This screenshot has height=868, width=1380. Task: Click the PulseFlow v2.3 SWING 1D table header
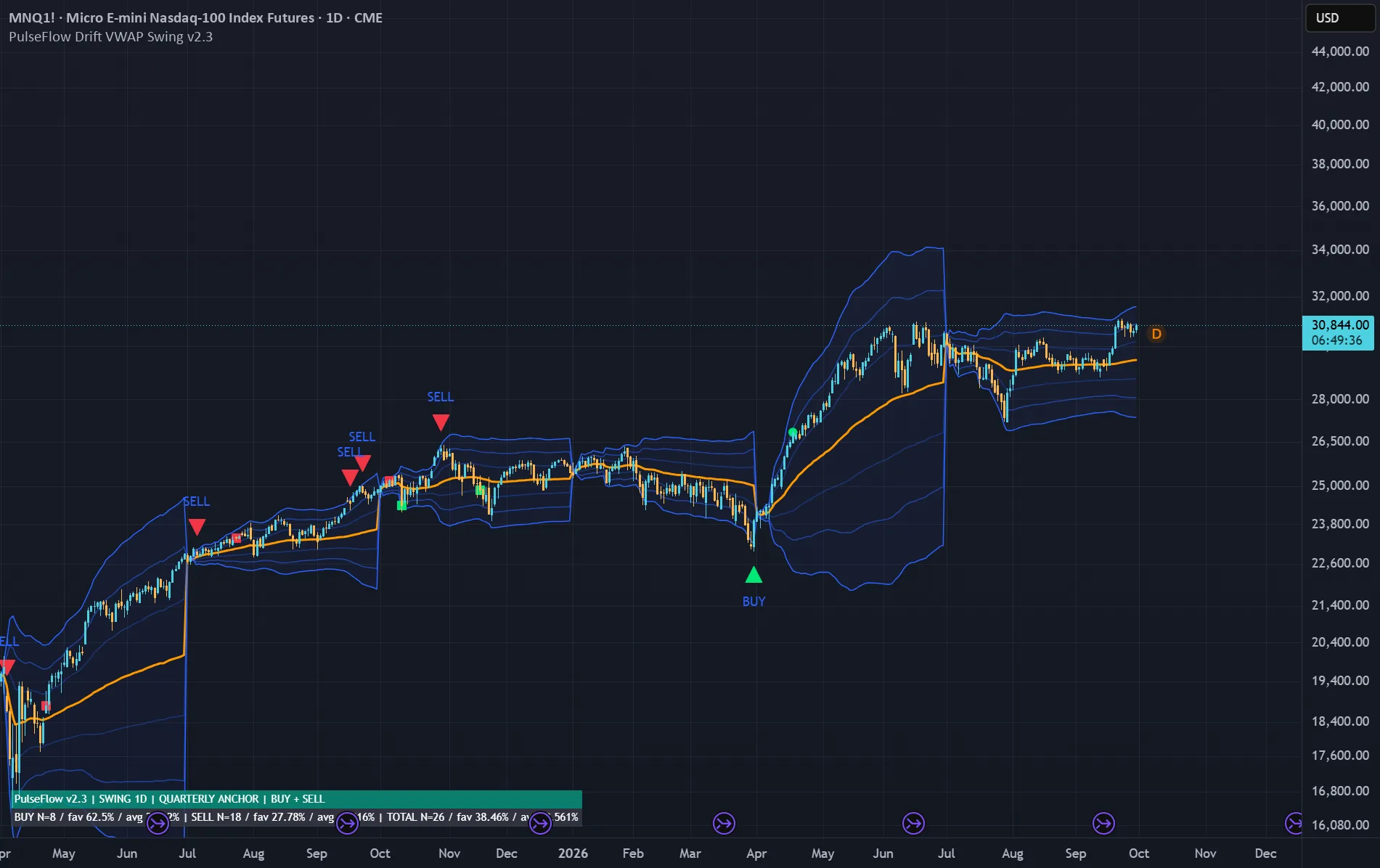(297, 799)
